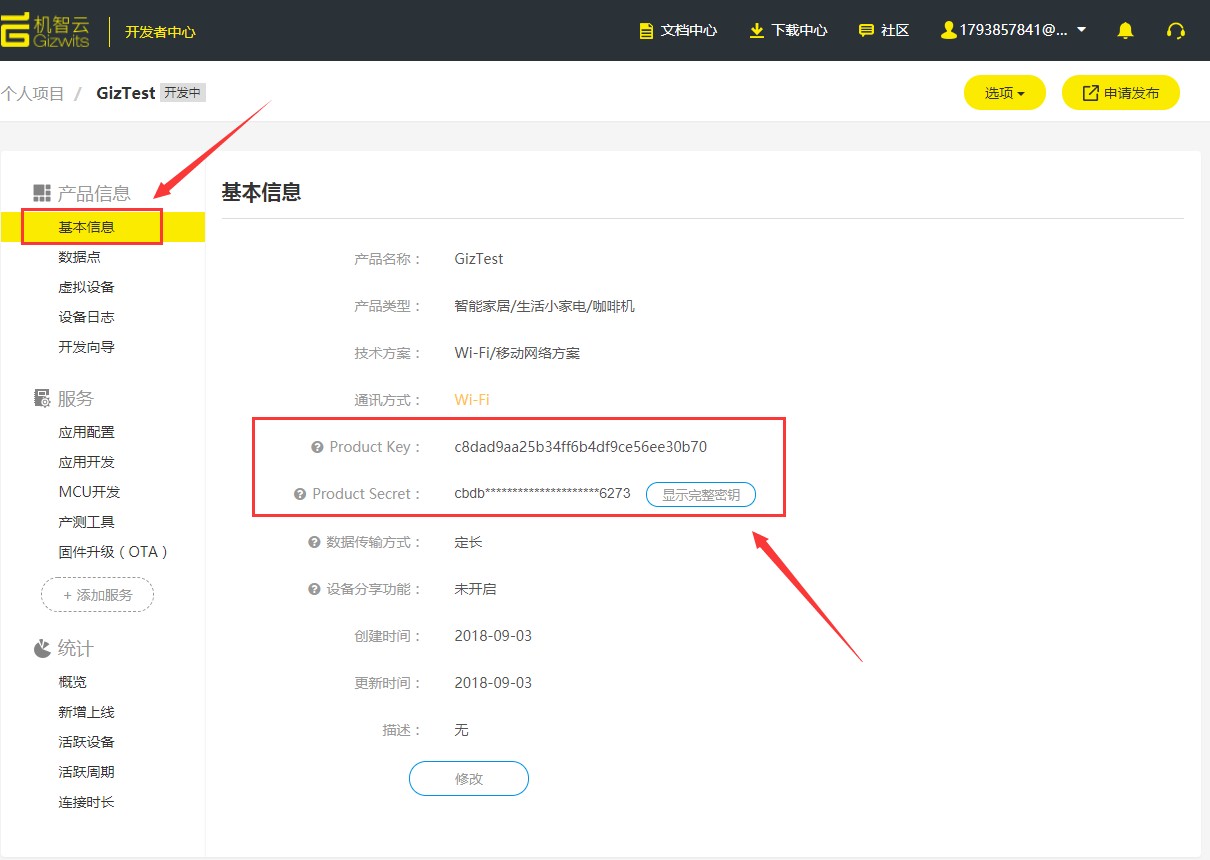This screenshot has width=1210, height=860.
Task: Click the notification bell icon
Action: [x=1125, y=30]
